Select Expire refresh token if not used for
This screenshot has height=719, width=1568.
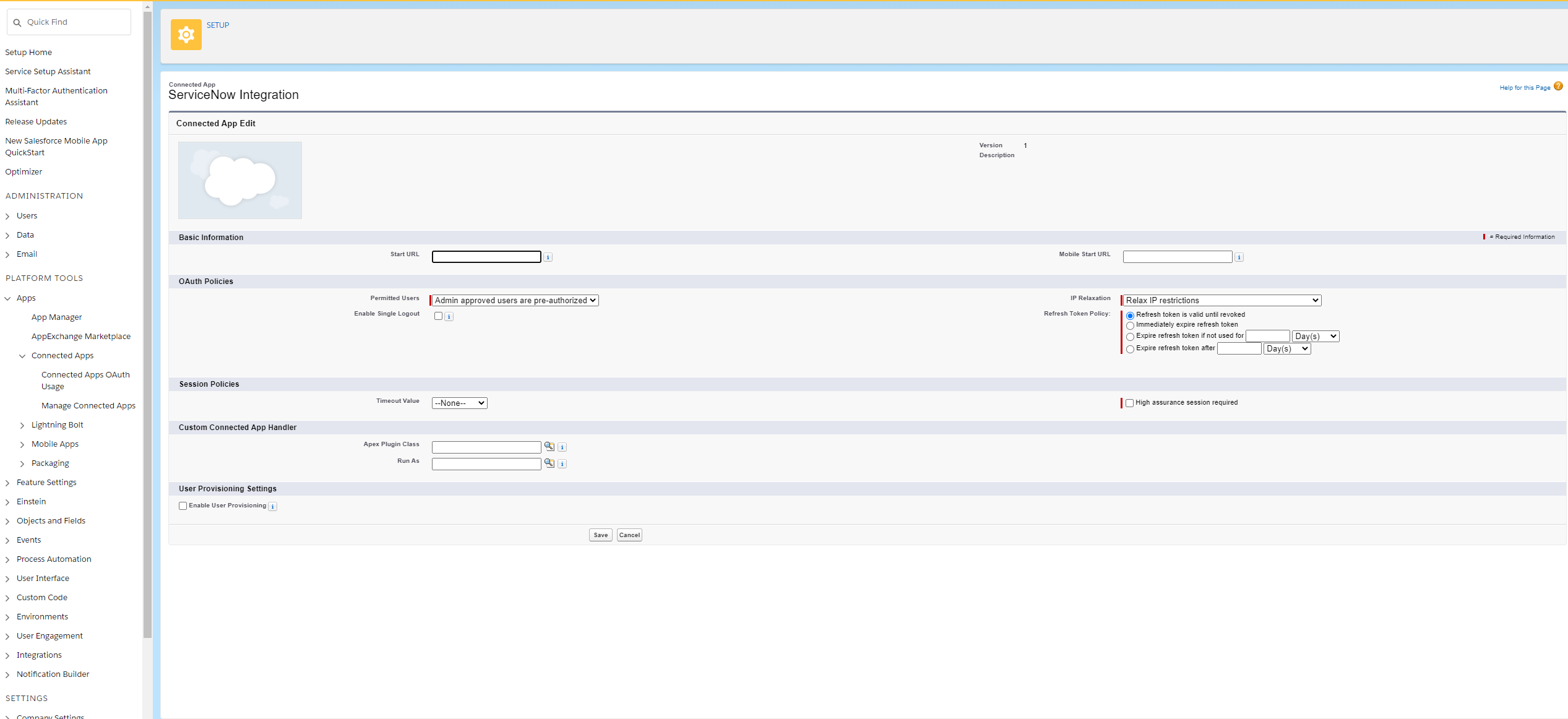[1131, 337]
